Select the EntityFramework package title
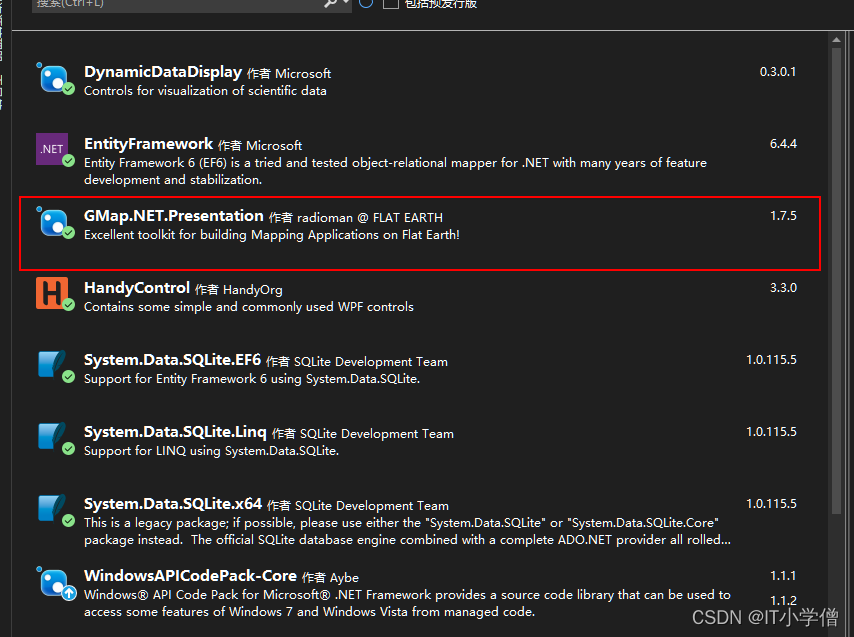This screenshot has width=854, height=637. [x=148, y=144]
